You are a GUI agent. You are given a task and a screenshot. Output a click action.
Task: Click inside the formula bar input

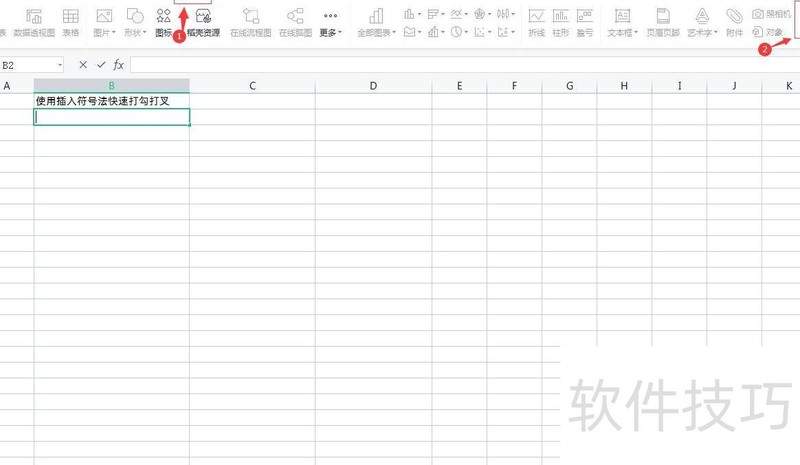point(464,65)
